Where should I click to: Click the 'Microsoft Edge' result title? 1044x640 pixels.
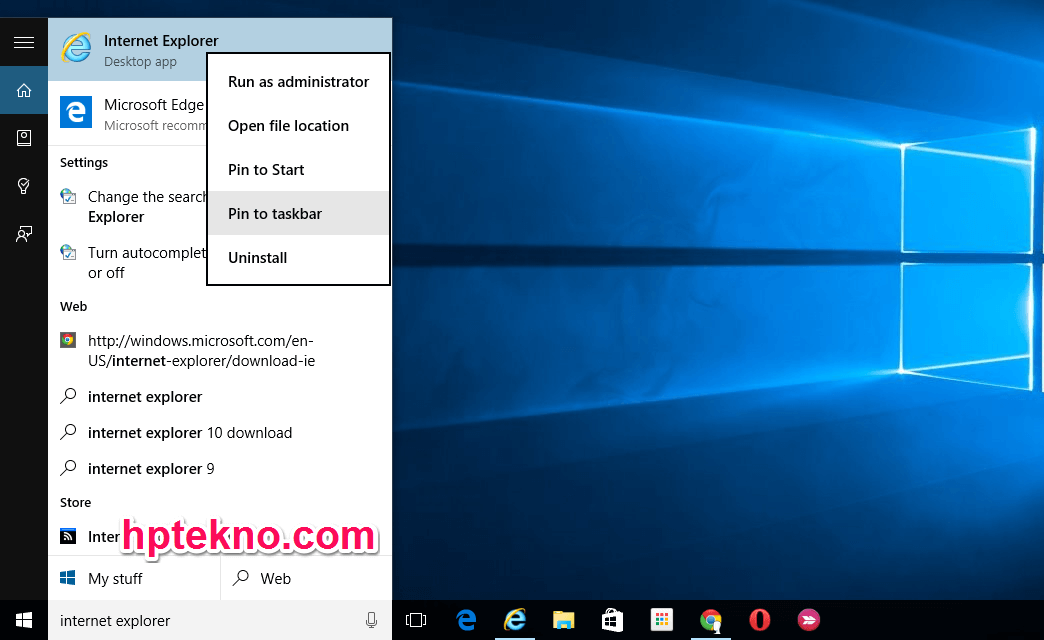pos(154,105)
